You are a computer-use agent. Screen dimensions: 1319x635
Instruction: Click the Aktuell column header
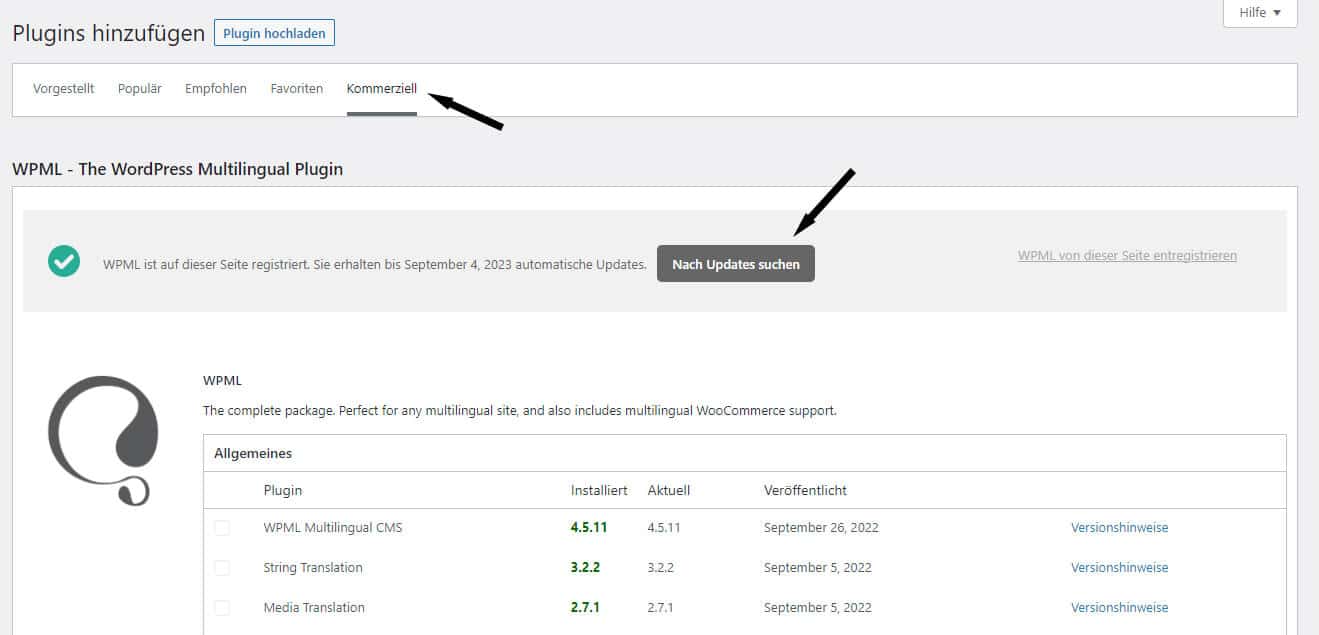click(x=669, y=490)
